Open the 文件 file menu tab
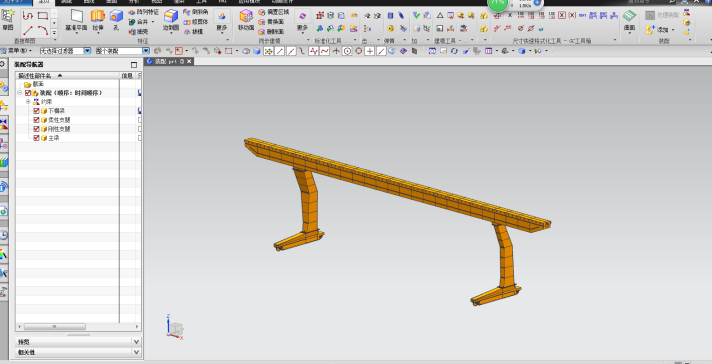The width and height of the screenshot is (712, 364). (x=15, y=2)
